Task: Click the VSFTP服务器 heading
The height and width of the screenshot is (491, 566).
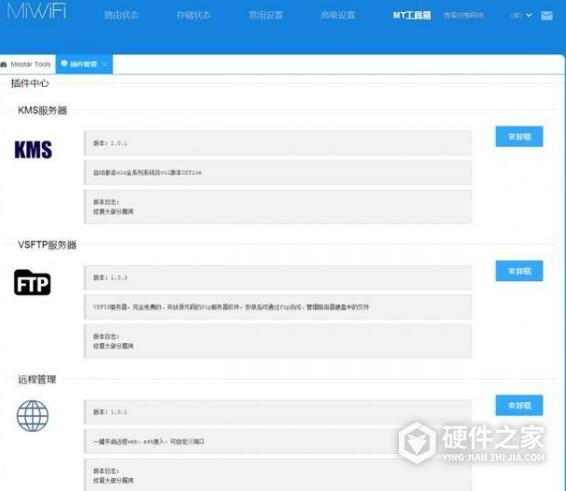Action: point(47,245)
